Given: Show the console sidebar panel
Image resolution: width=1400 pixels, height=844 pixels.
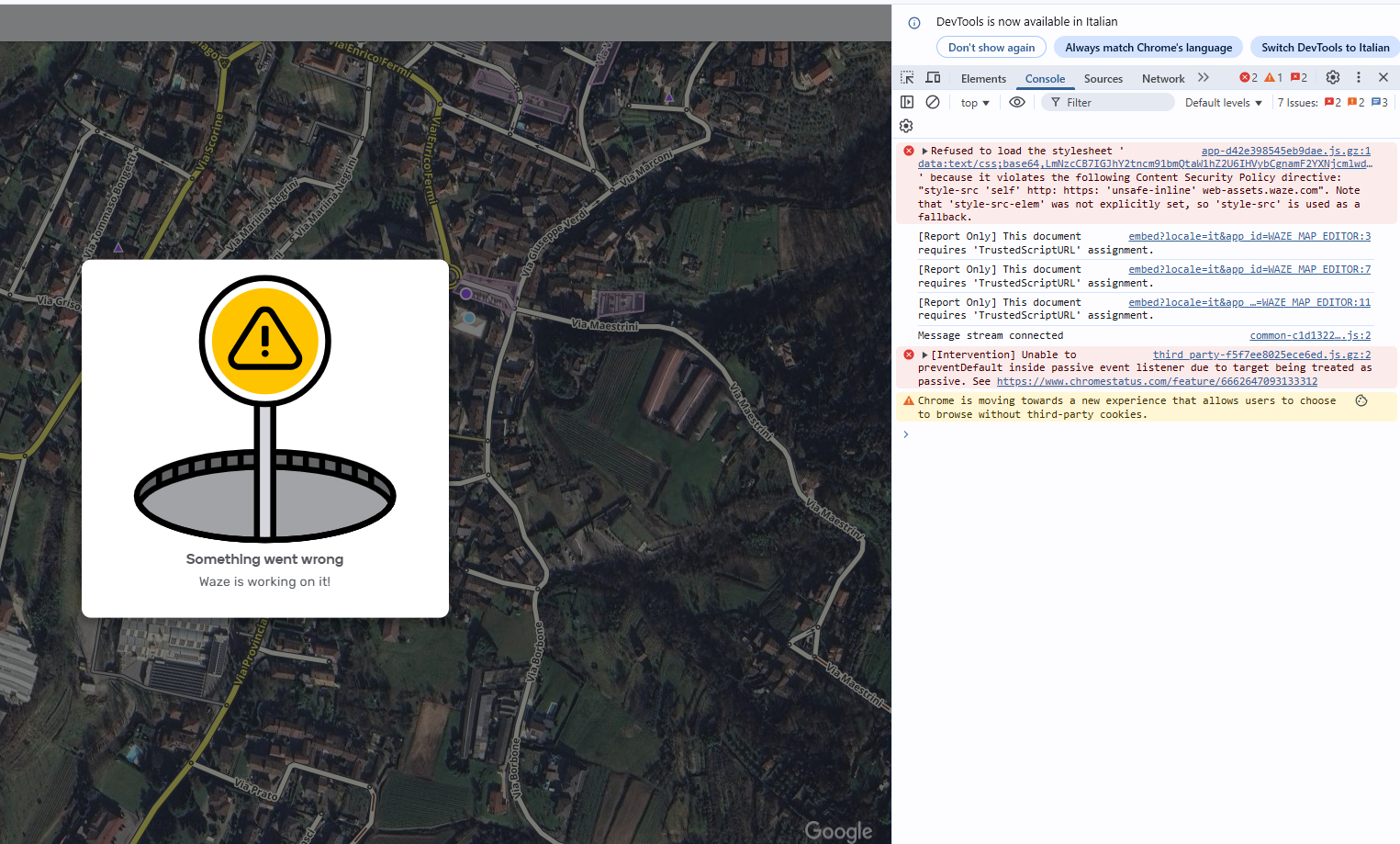Looking at the screenshot, I should click(907, 102).
